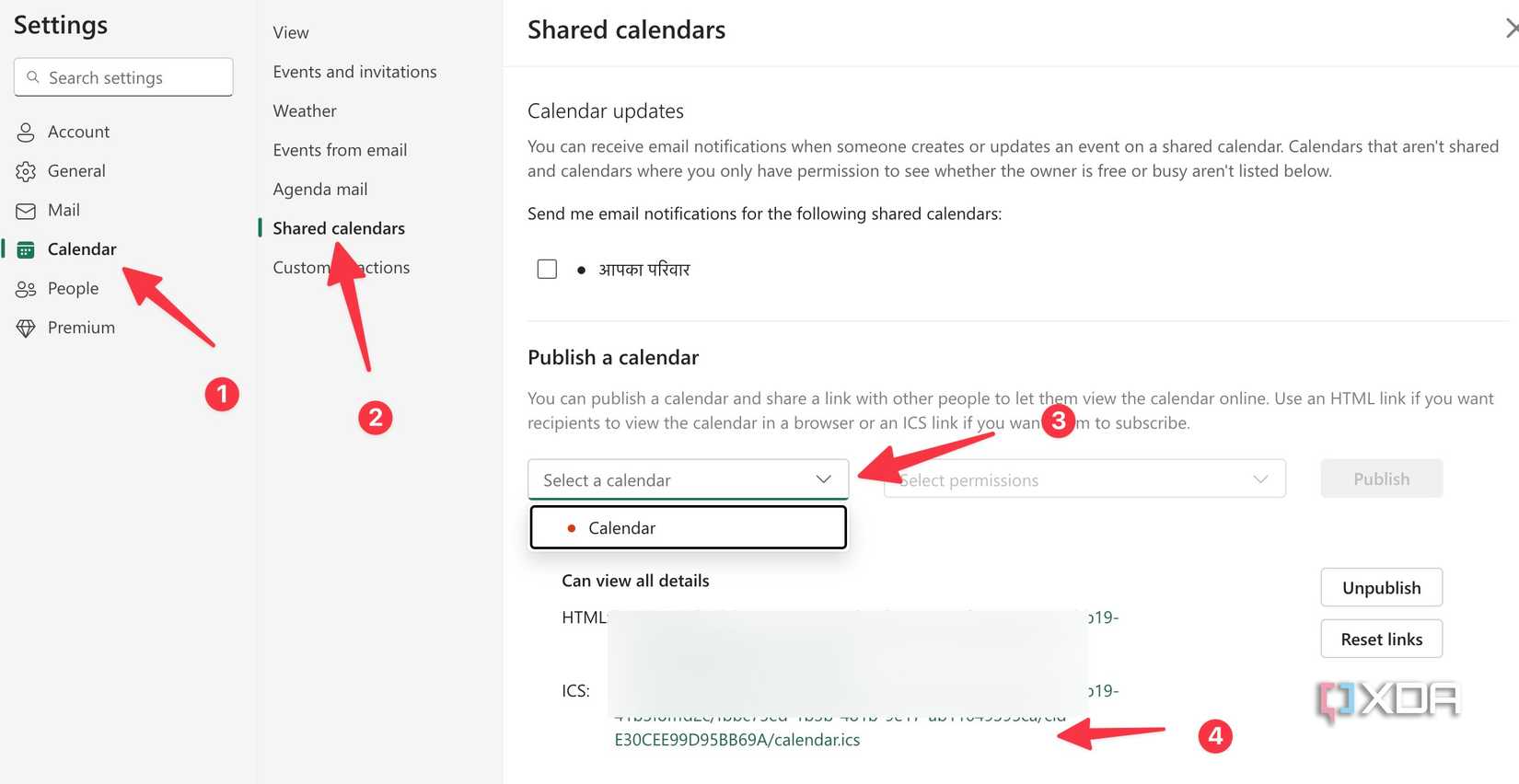Open the Weather settings section
The height and width of the screenshot is (784, 1519).
pyautogui.click(x=304, y=110)
